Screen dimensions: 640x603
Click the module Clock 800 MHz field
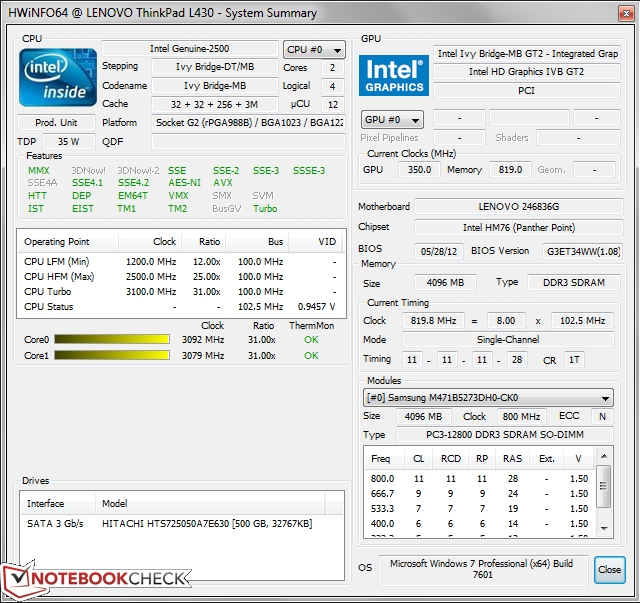coord(521,416)
